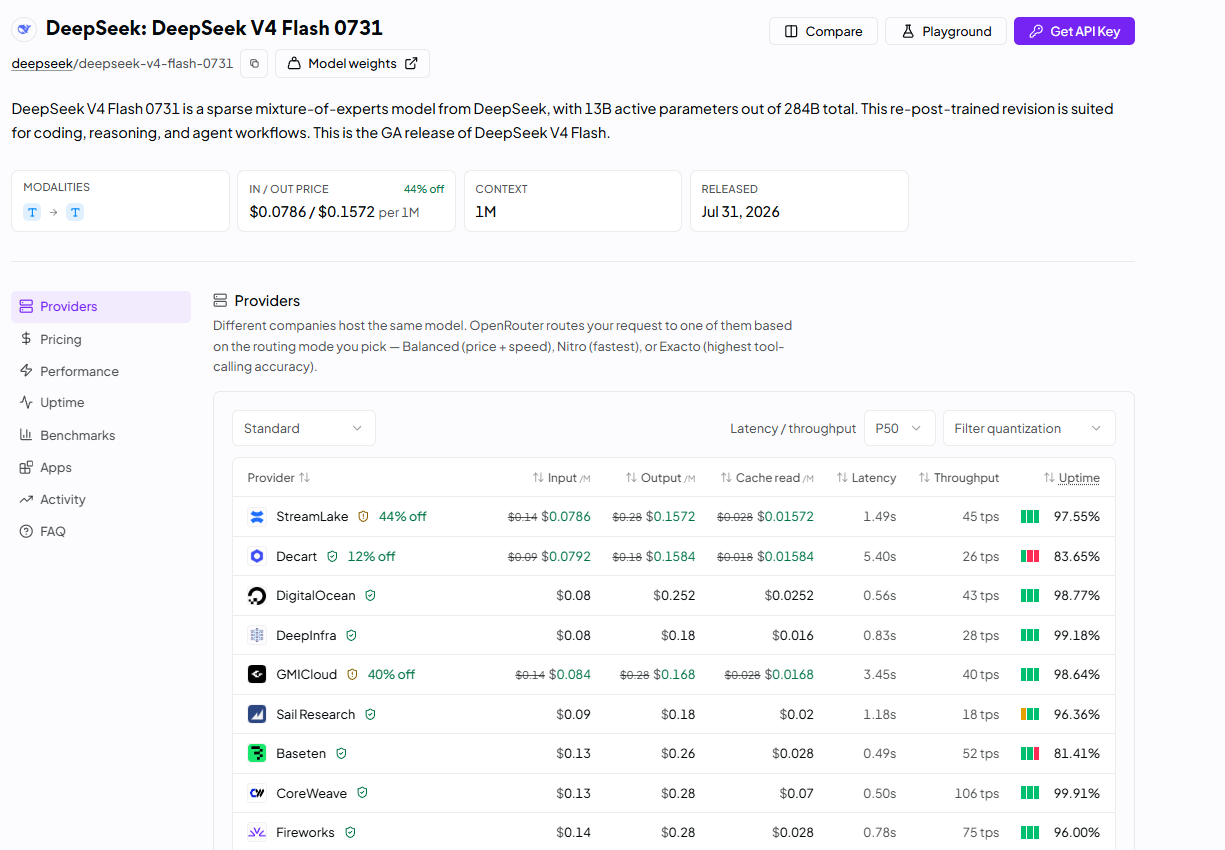Viewport: 1225px width, 850px height.
Task: Click the 44% off label in price card
Action: coord(424,189)
